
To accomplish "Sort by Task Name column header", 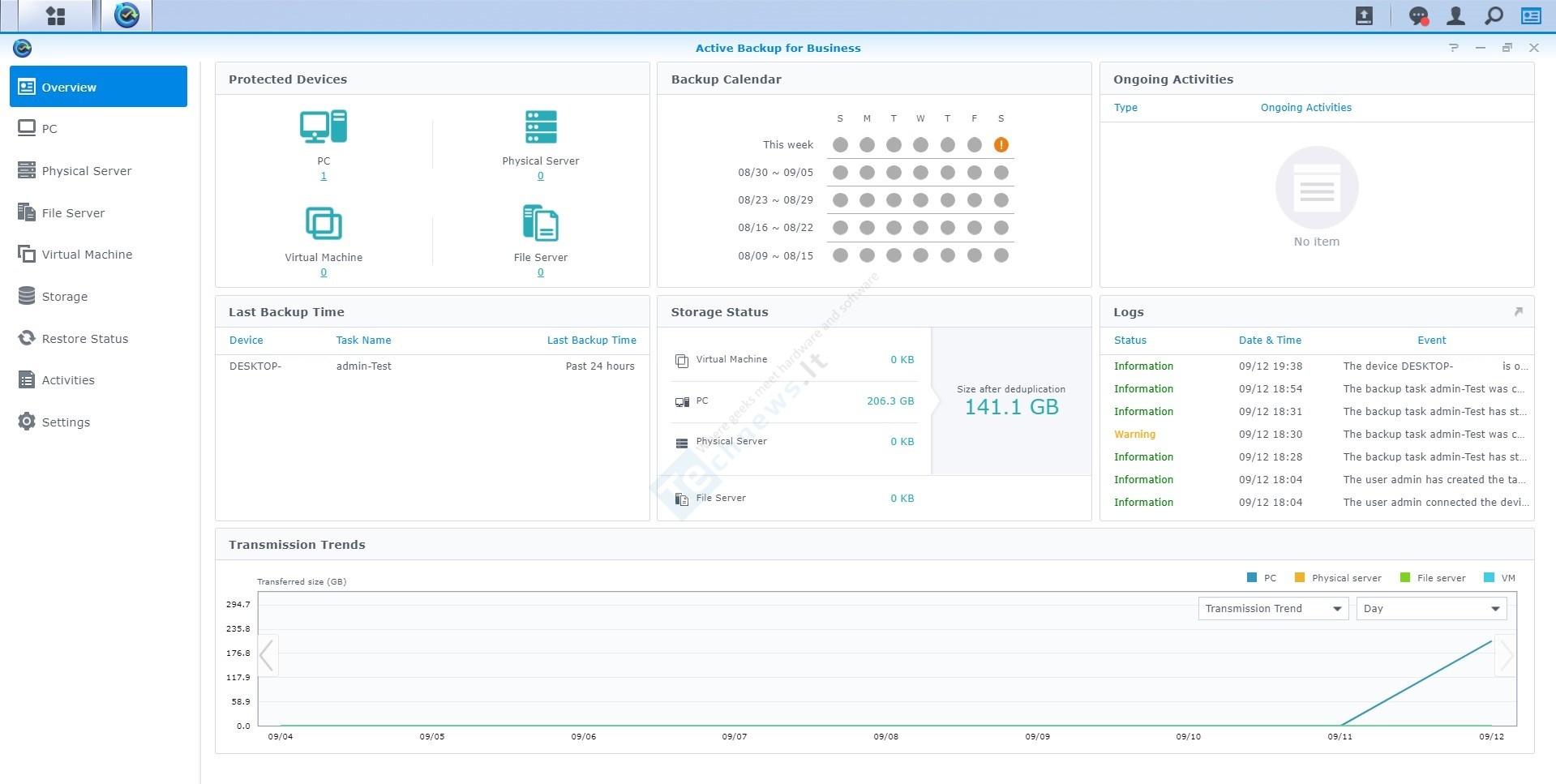I will point(363,341).
